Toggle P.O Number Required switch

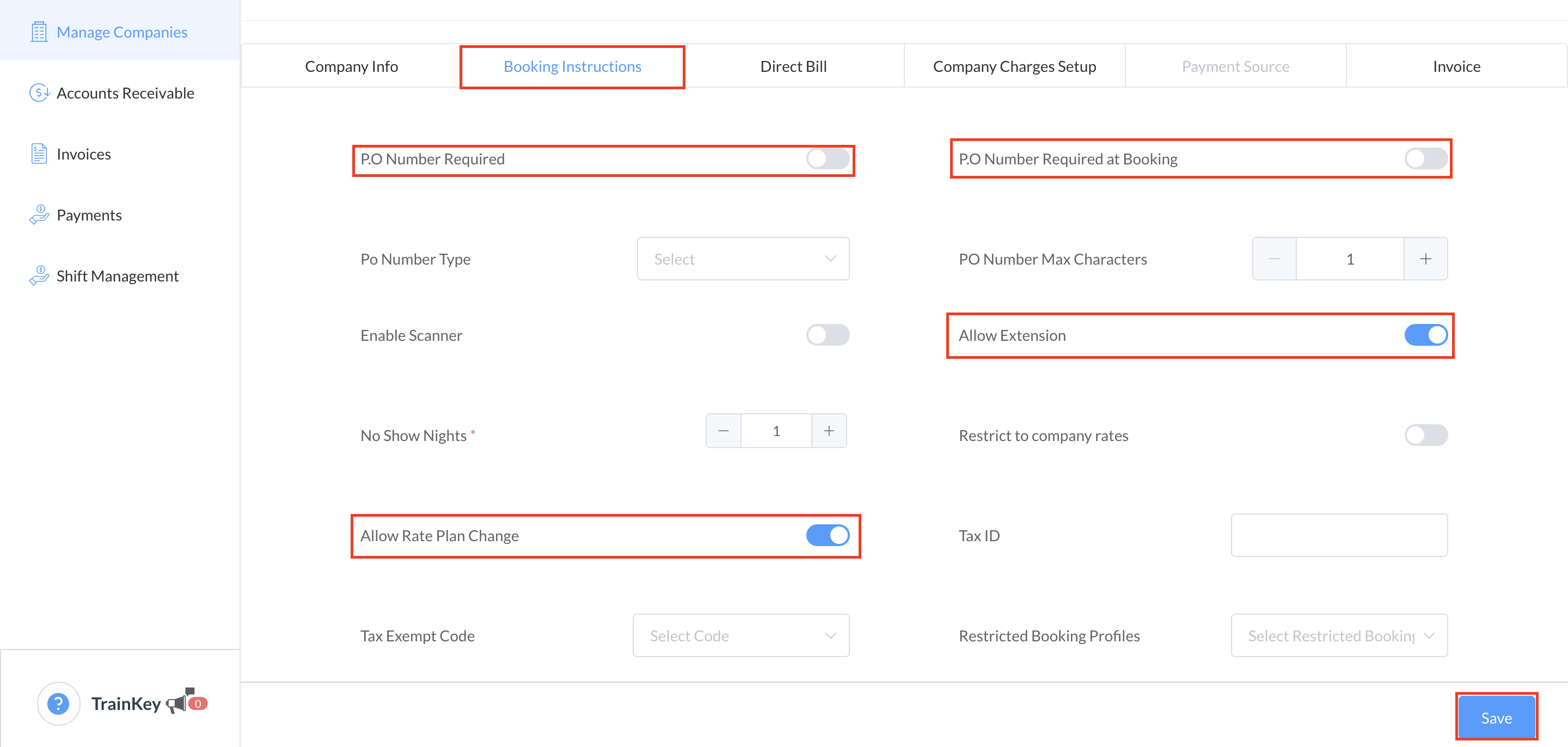tap(827, 159)
